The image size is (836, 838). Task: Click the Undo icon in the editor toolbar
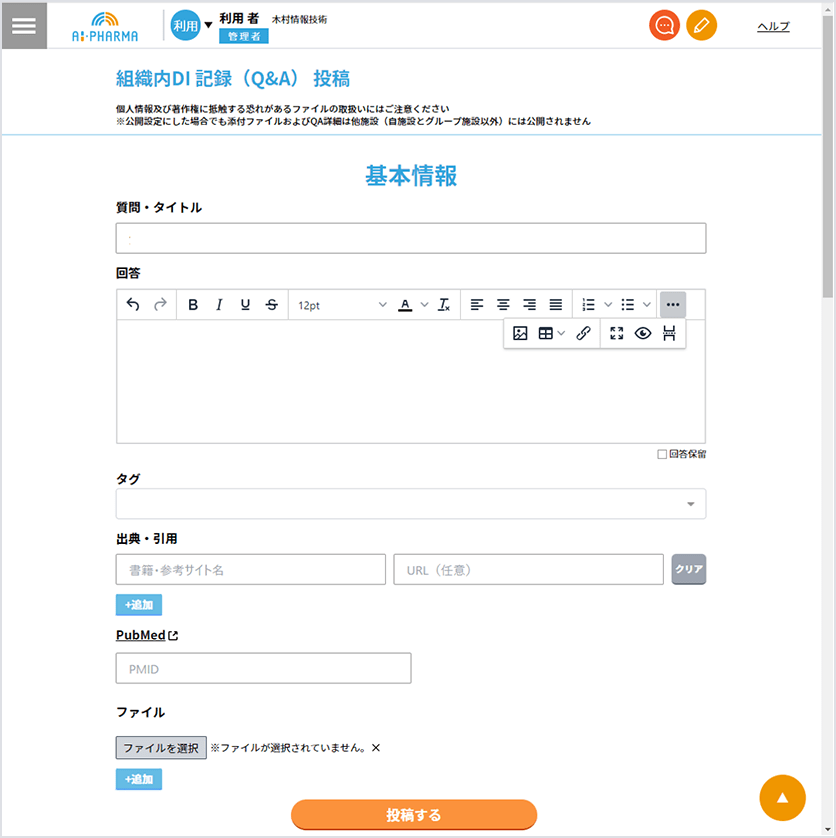click(x=132, y=304)
